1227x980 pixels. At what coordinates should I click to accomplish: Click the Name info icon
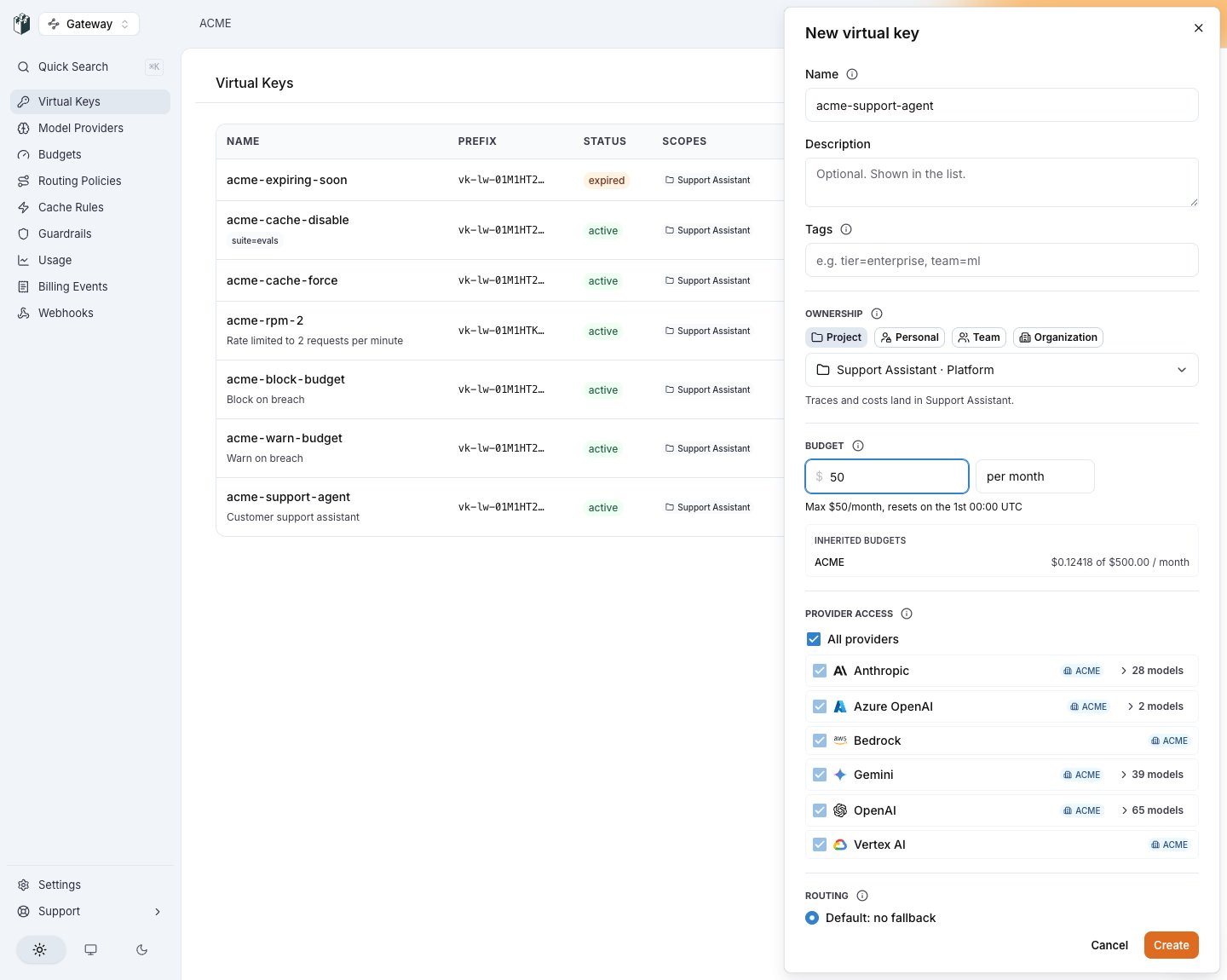point(852,74)
